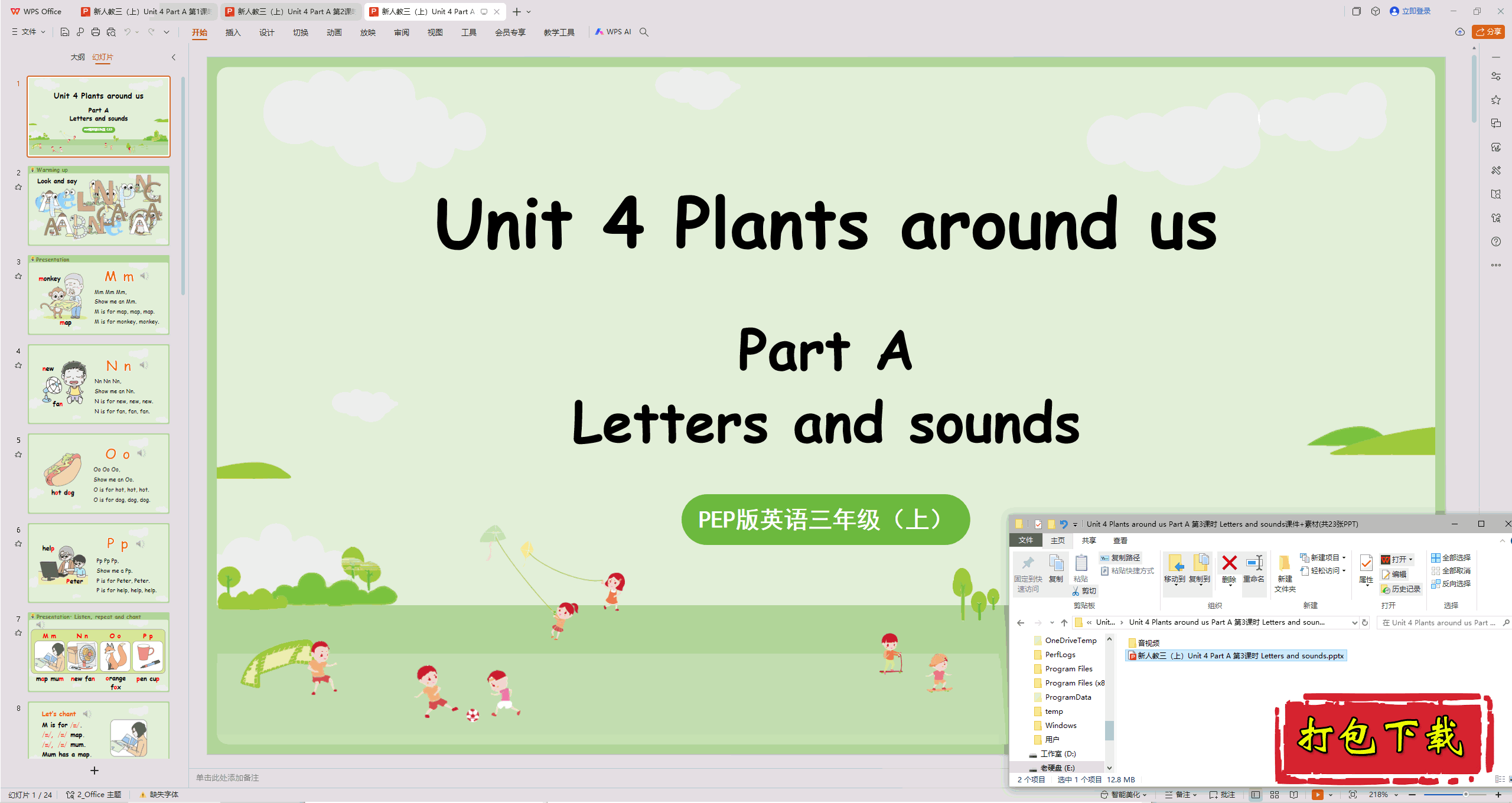Click 全部选择 select all in Explorer

(1451, 558)
